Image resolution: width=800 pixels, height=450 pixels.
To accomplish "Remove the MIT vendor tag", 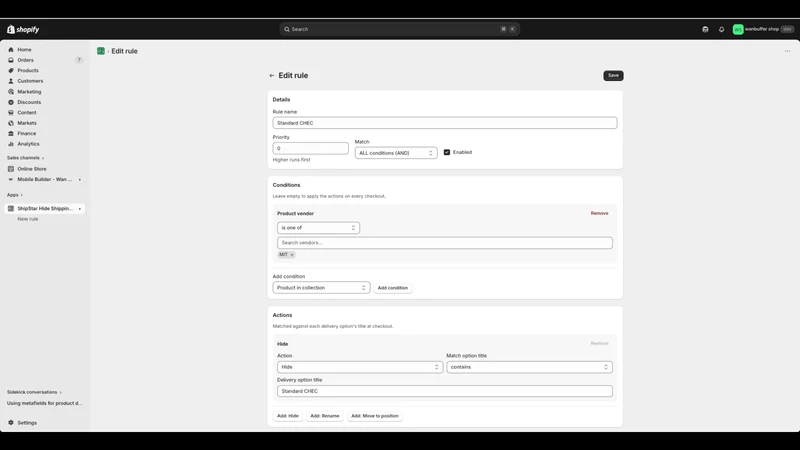I will coord(292,255).
